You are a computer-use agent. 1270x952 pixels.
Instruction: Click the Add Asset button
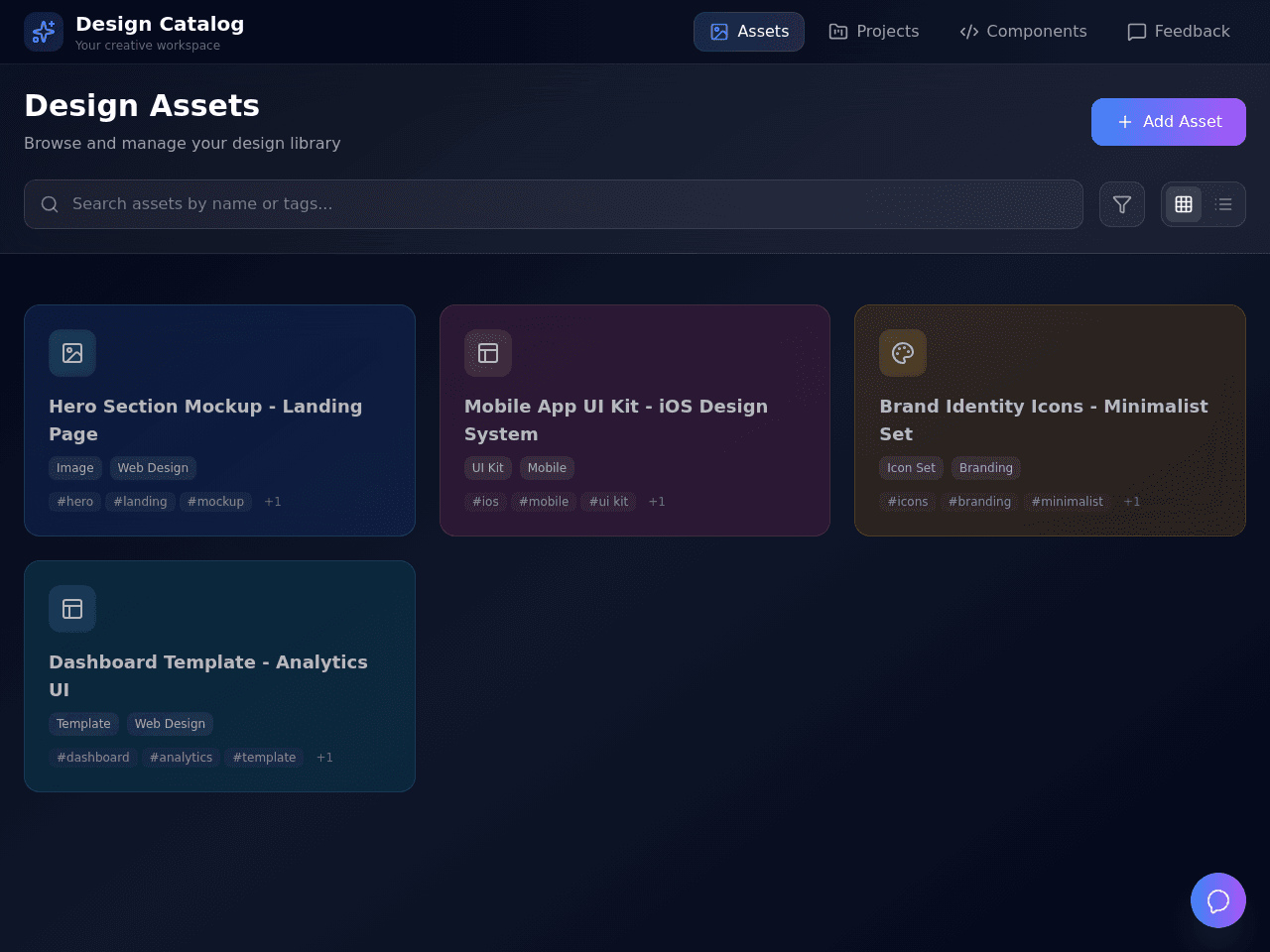coord(1169,122)
